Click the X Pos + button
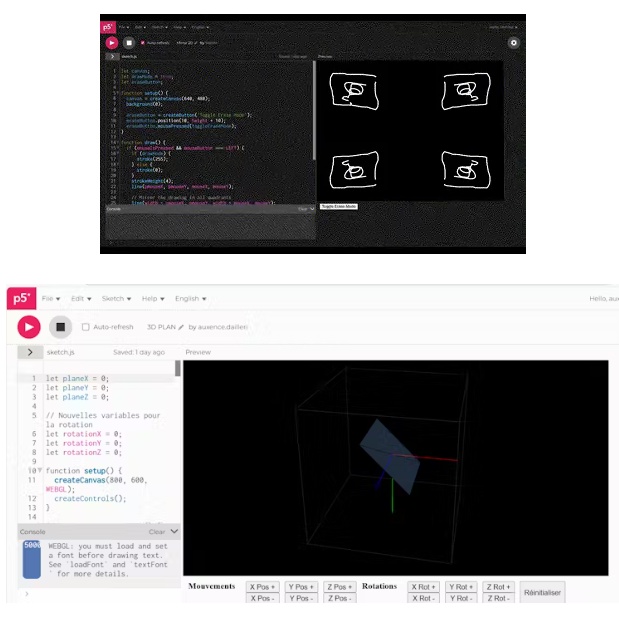 [x=262, y=587]
